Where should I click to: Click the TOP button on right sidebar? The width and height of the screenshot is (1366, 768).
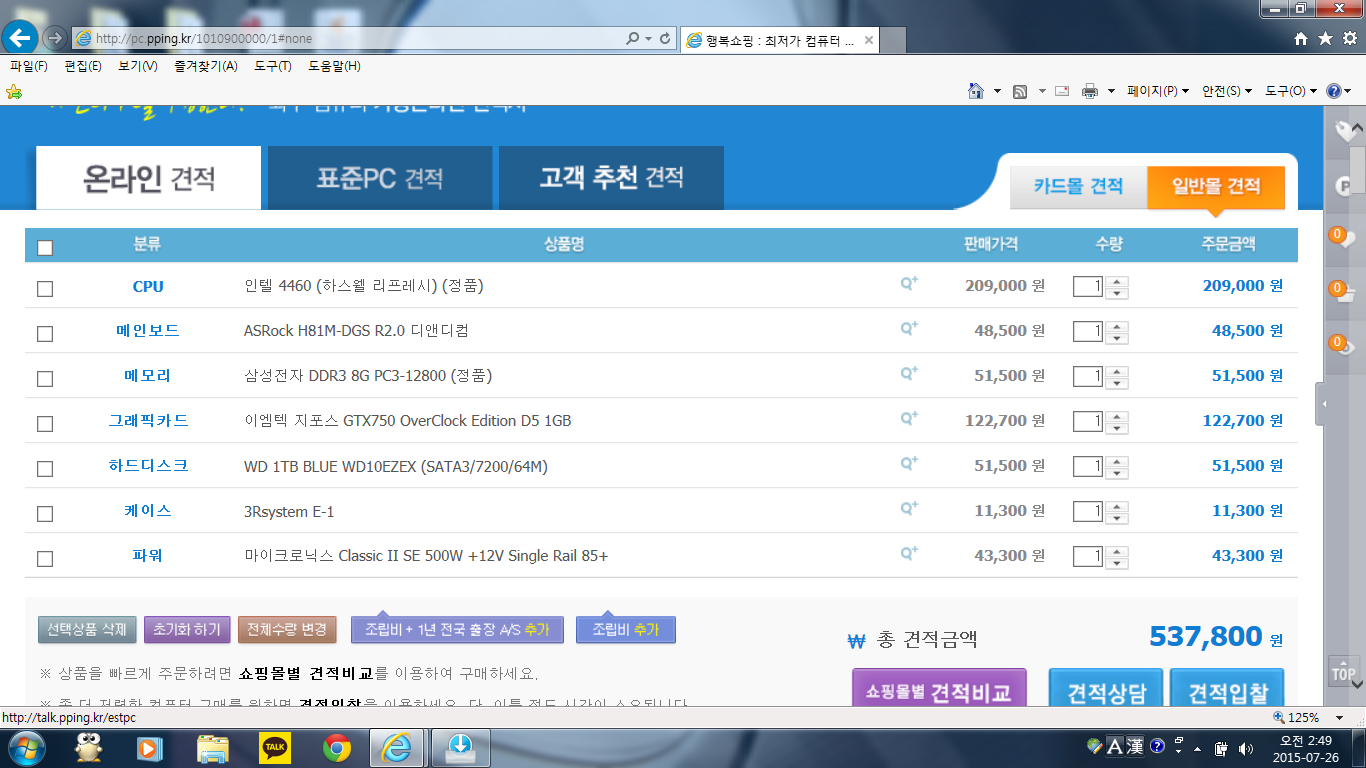pyautogui.click(x=1343, y=671)
